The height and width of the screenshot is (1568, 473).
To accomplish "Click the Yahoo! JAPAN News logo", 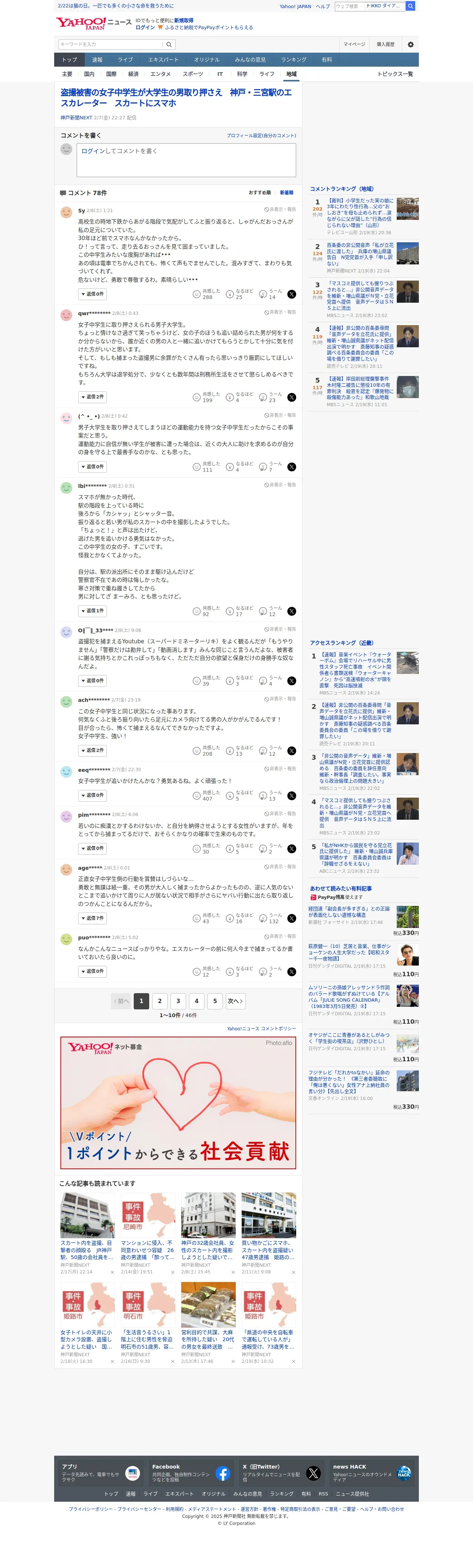I will coord(94,24).
